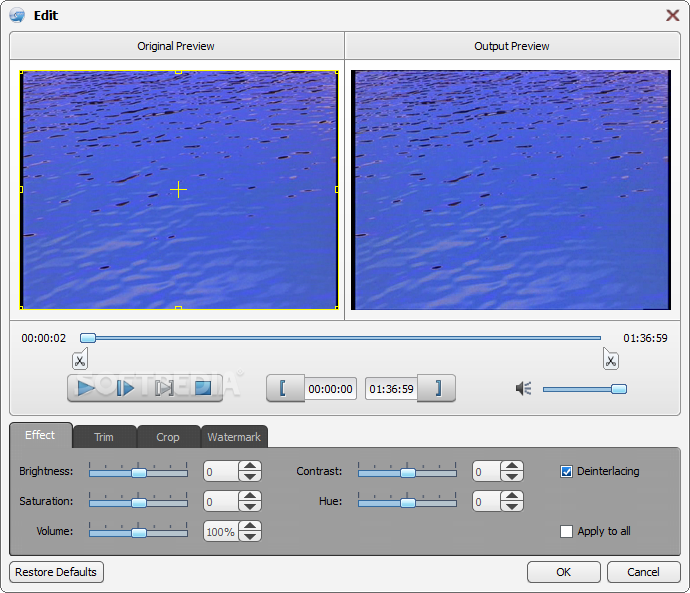Enable the Apply to all checkbox

566,531
